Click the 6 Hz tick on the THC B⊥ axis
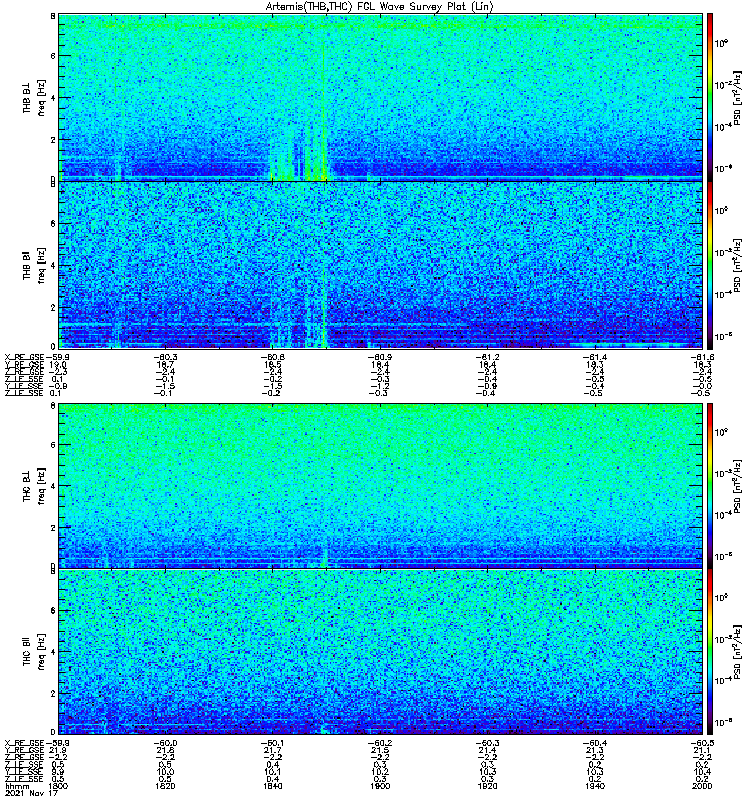 [x=53, y=444]
